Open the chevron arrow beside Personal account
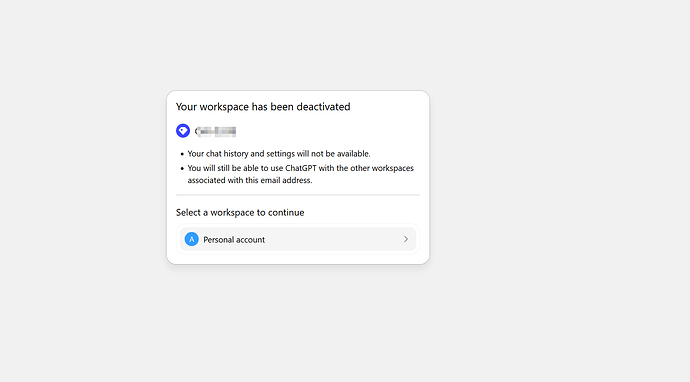 [x=406, y=239]
